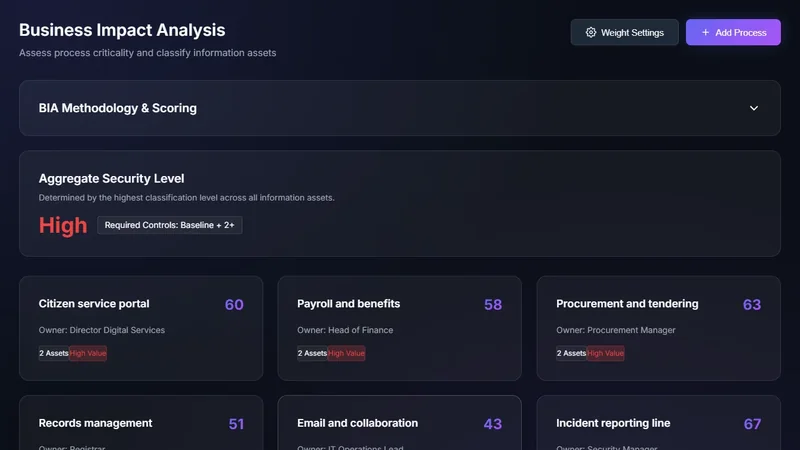Click High Value tag on Citizen service portal
The image size is (800, 450).
[x=88, y=353]
